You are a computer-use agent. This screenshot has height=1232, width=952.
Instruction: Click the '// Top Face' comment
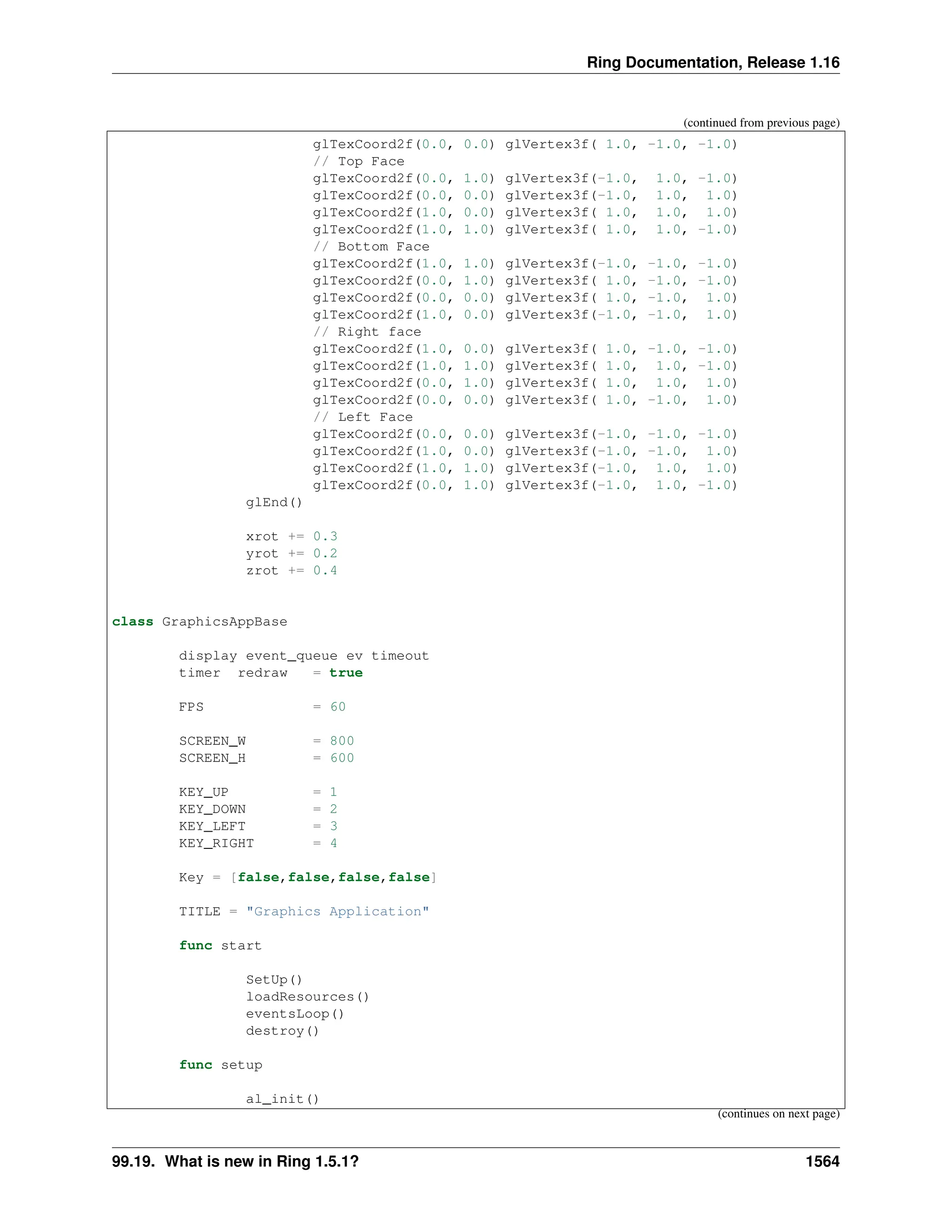pyautogui.click(x=359, y=161)
